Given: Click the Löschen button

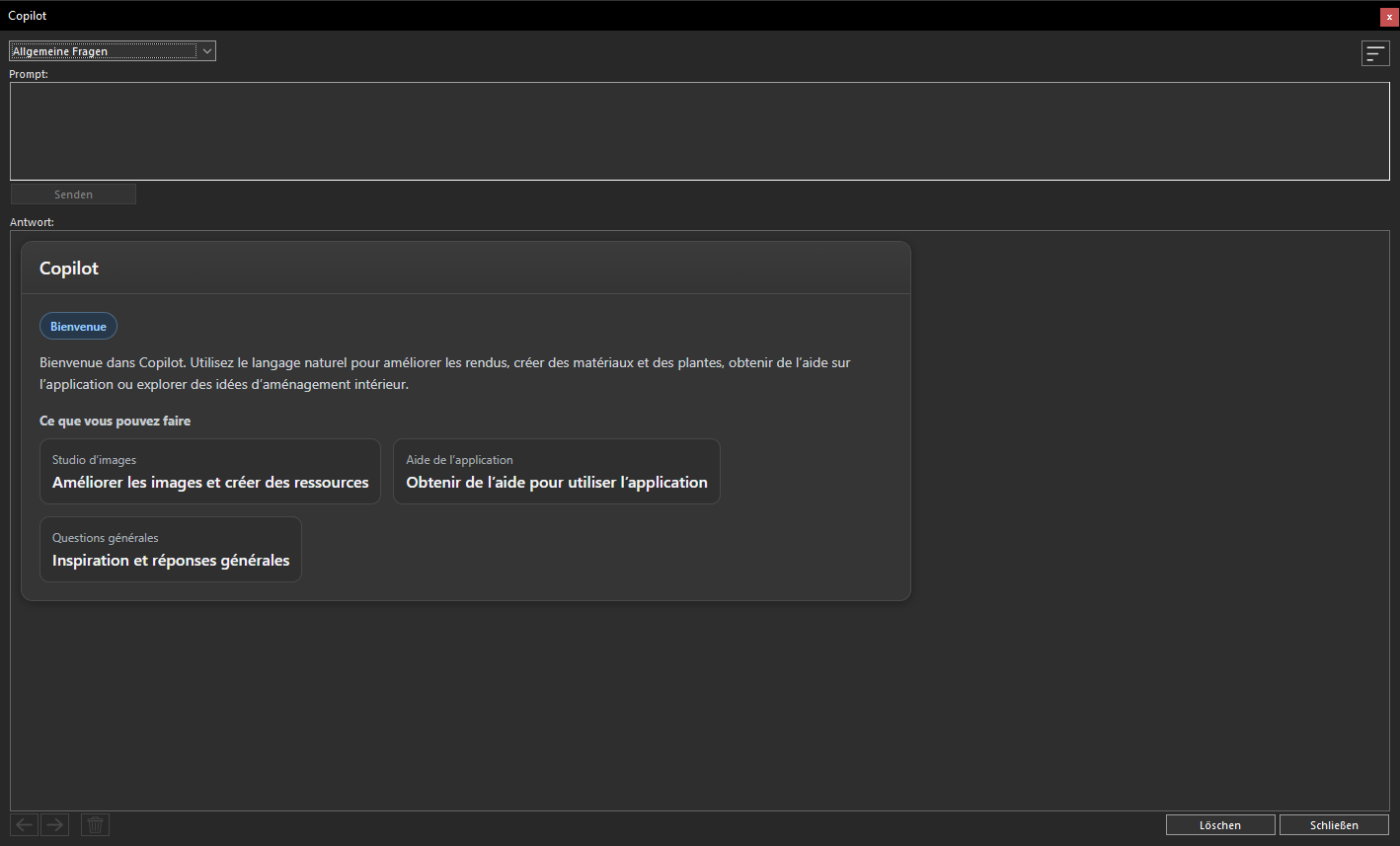Looking at the screenshot, I should [1220, 825].
